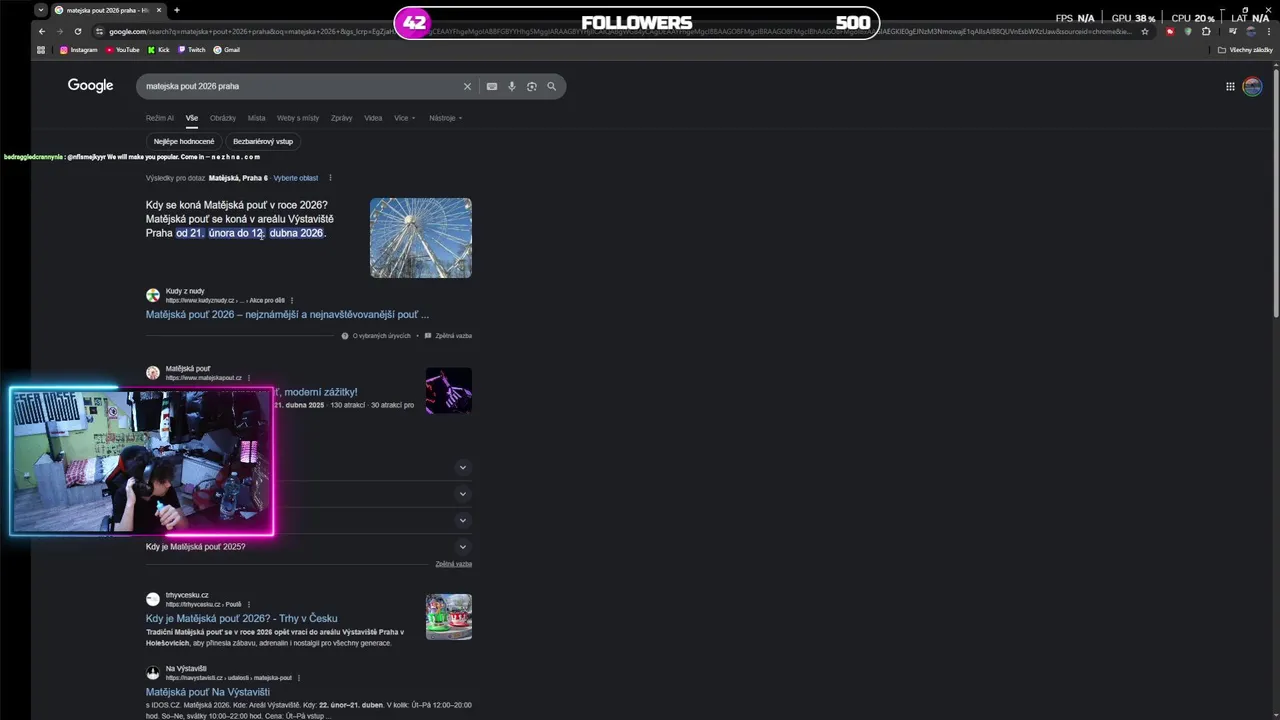Open the Kudy z nudy result options
Image resolution: width=1280 pixels, height=720 pixels.
click(291, 300)
